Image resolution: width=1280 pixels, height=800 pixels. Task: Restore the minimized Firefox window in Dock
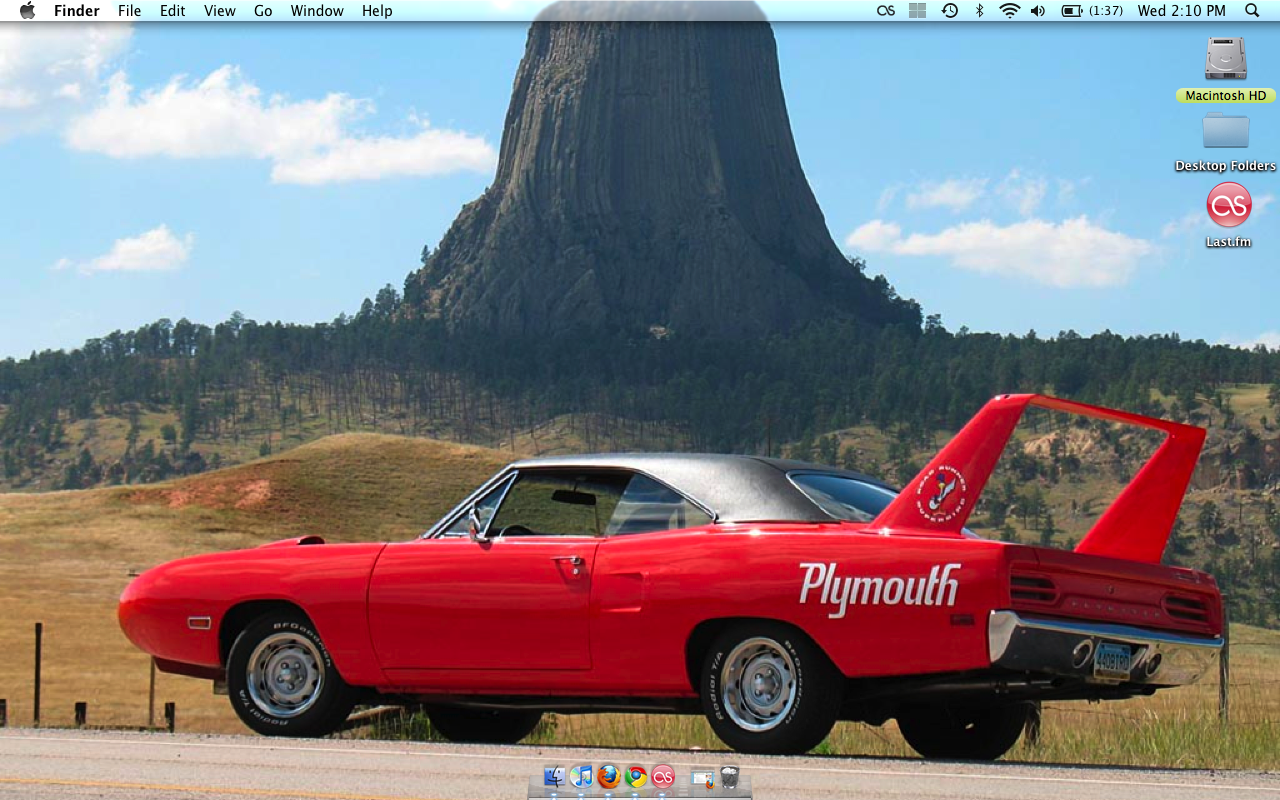(x=702, y=777)
